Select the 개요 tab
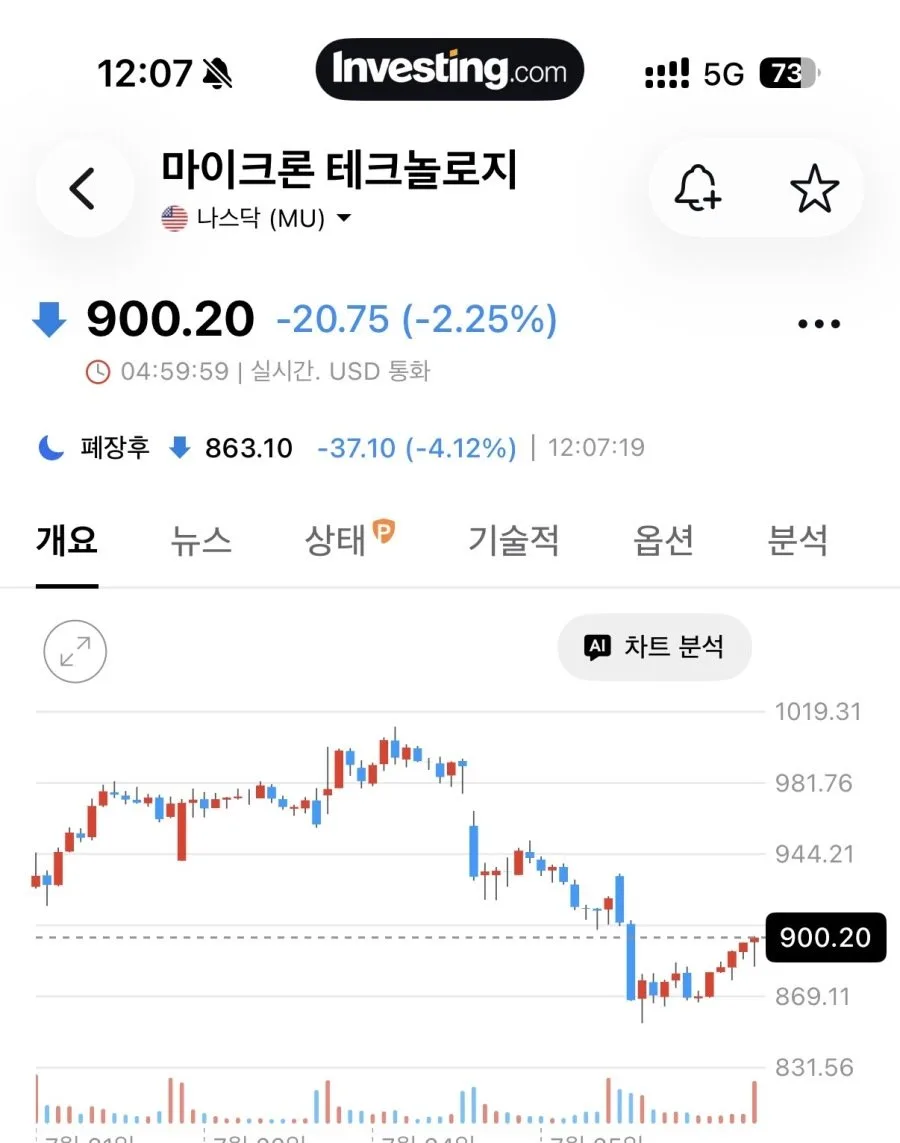The height and width of the screenshot is (1143, 900). point(67,540)
